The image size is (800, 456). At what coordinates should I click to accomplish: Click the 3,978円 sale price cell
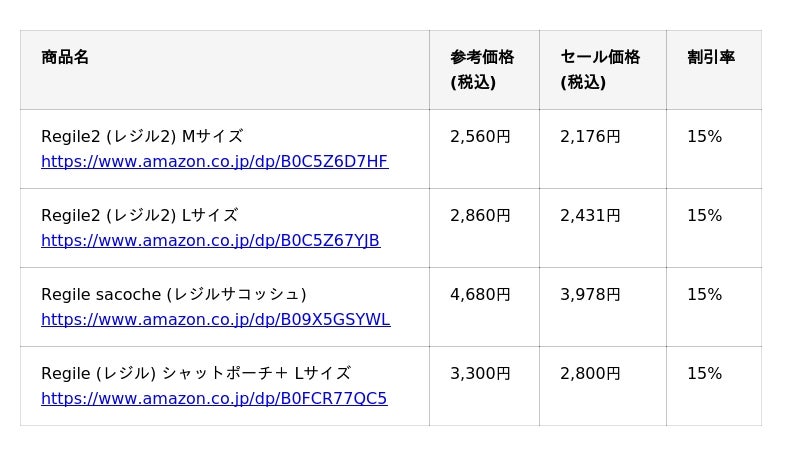590,294
